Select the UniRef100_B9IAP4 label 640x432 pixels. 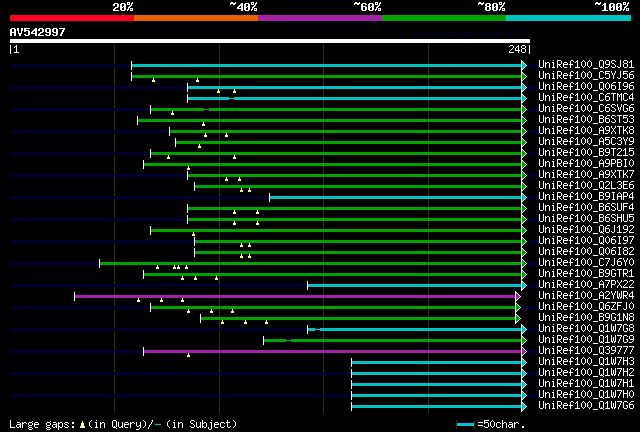586,197
